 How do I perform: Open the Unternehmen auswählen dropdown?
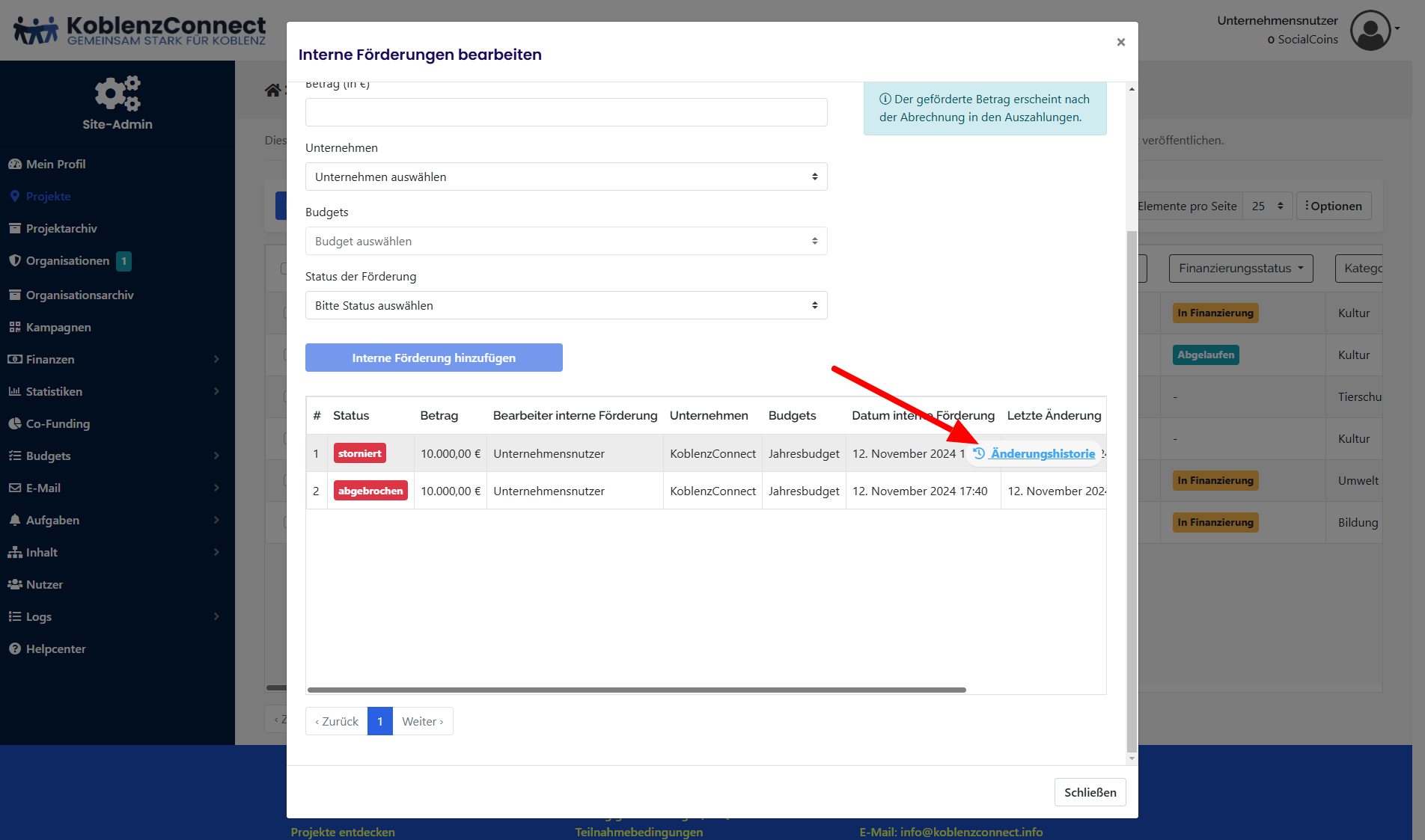point(566,177)
